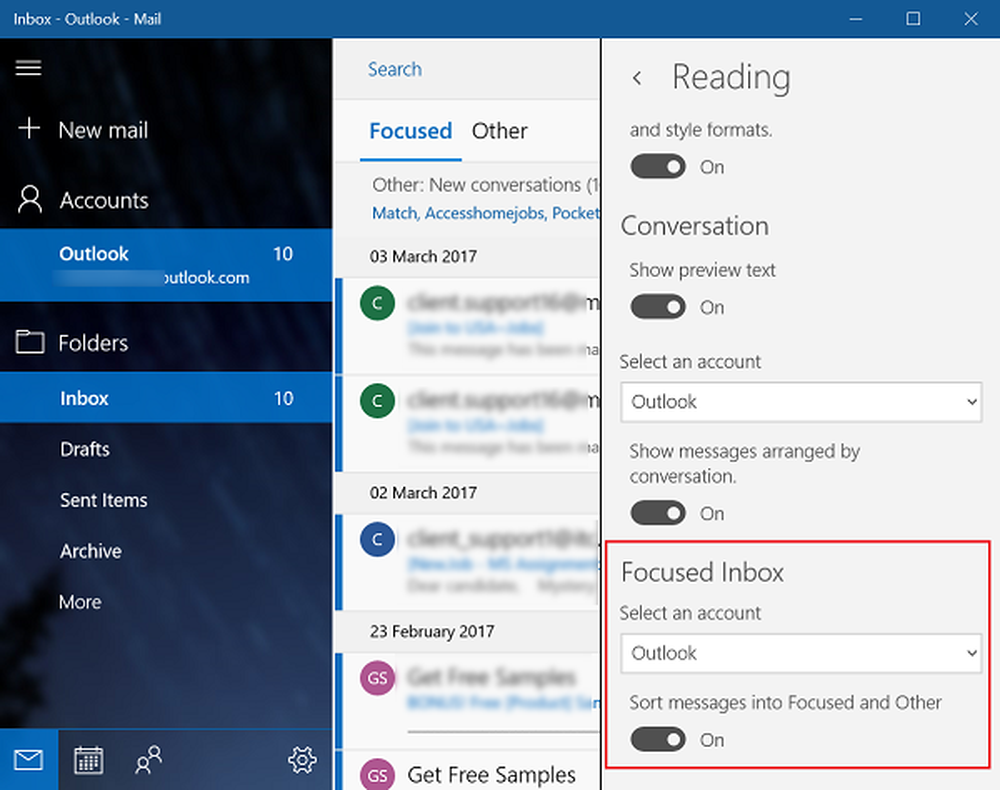Image resolution: width=1000 pixels, height=790 pixels.
Task: Click the New mail plus icon
Action: coord(29,129)
